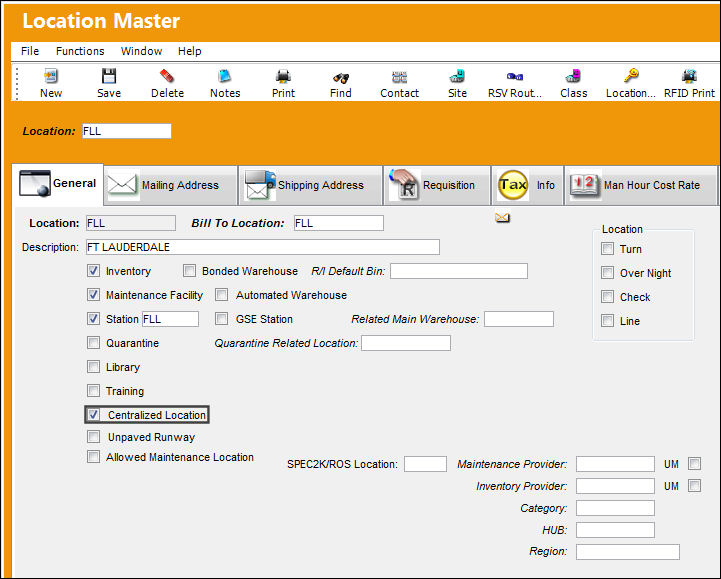Toggle UM checkbox for Maintenance Provider
This screenshot has height=579, width=721.
click(x=694, y=464)
